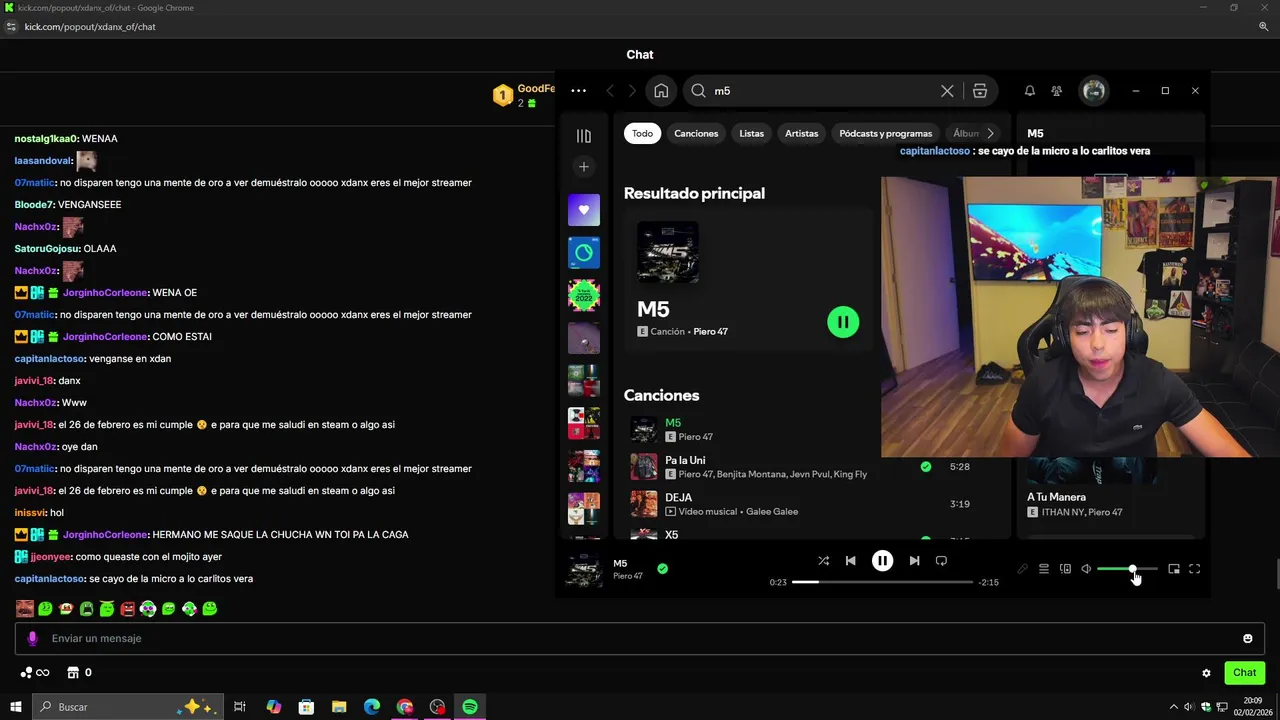Switch to Spotify on the taskbar
Viewport: 1280px width, 720px height.
[470, 707]
